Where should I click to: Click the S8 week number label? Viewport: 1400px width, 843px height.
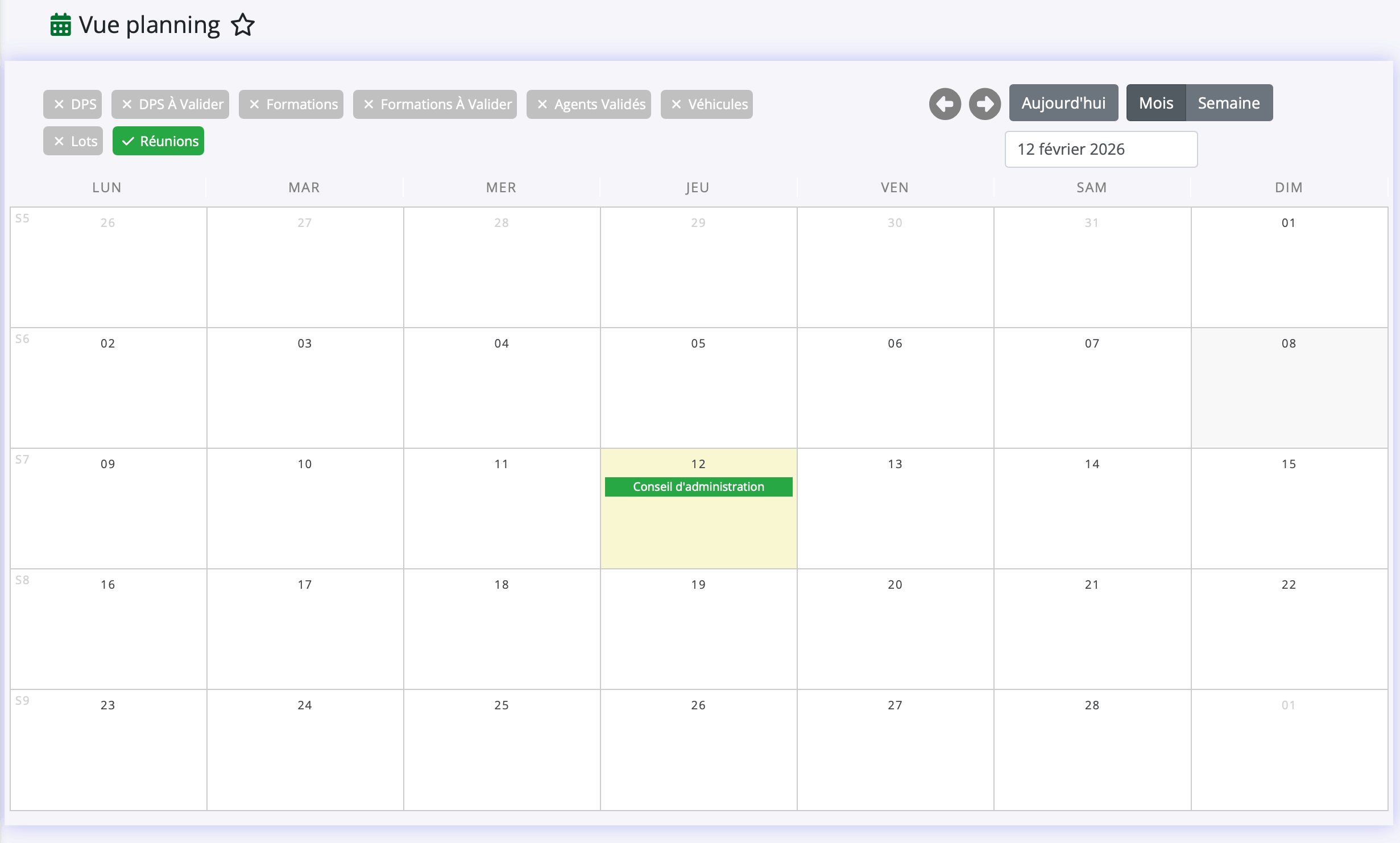22,580
